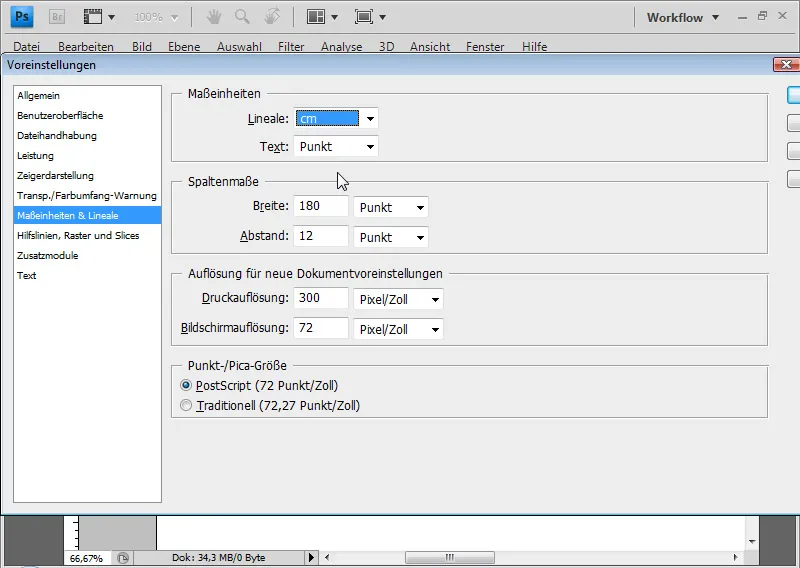This screenshot has width=800, height=568.
Task: Open the Hilfe menu
Action: point(534,46)
